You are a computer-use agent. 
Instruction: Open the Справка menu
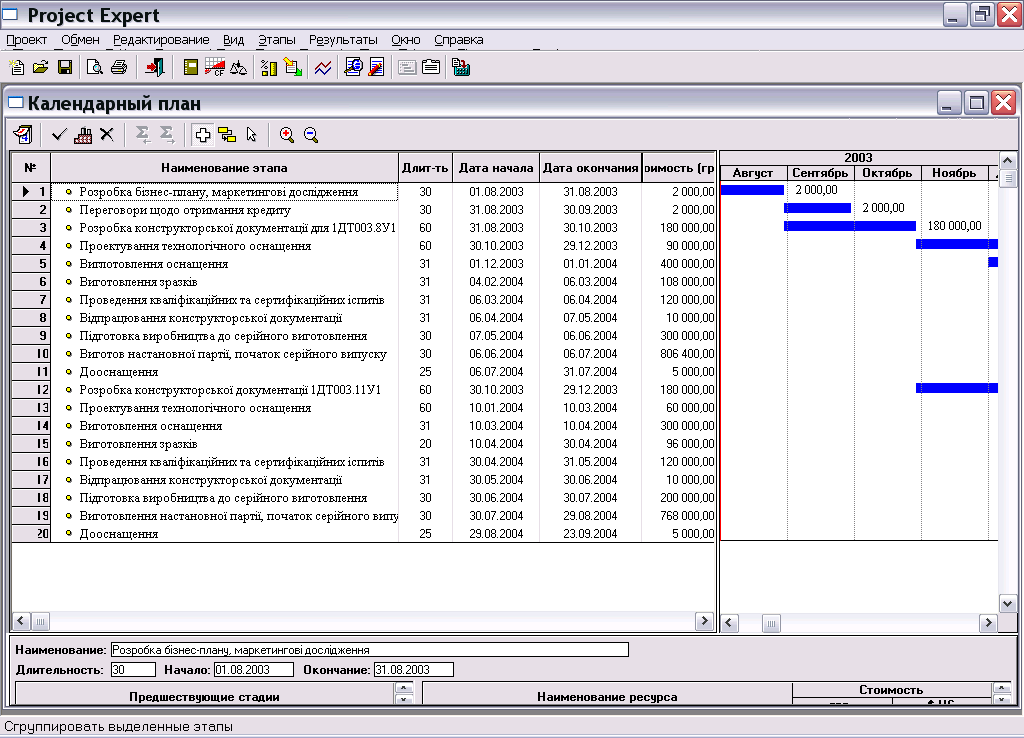coord(458,40)
